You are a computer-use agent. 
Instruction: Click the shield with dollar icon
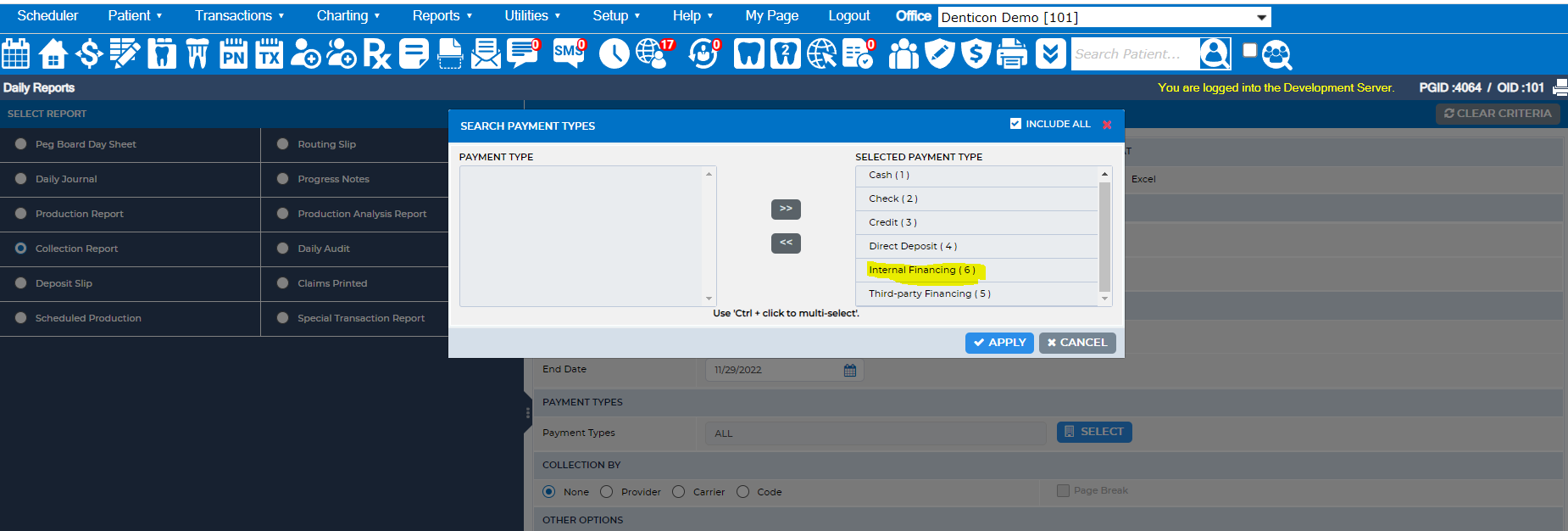point(976,54)
